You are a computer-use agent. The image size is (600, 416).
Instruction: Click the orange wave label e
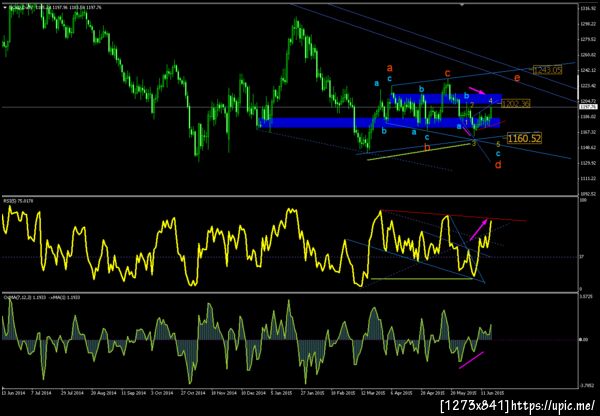[x=517, y=78]
